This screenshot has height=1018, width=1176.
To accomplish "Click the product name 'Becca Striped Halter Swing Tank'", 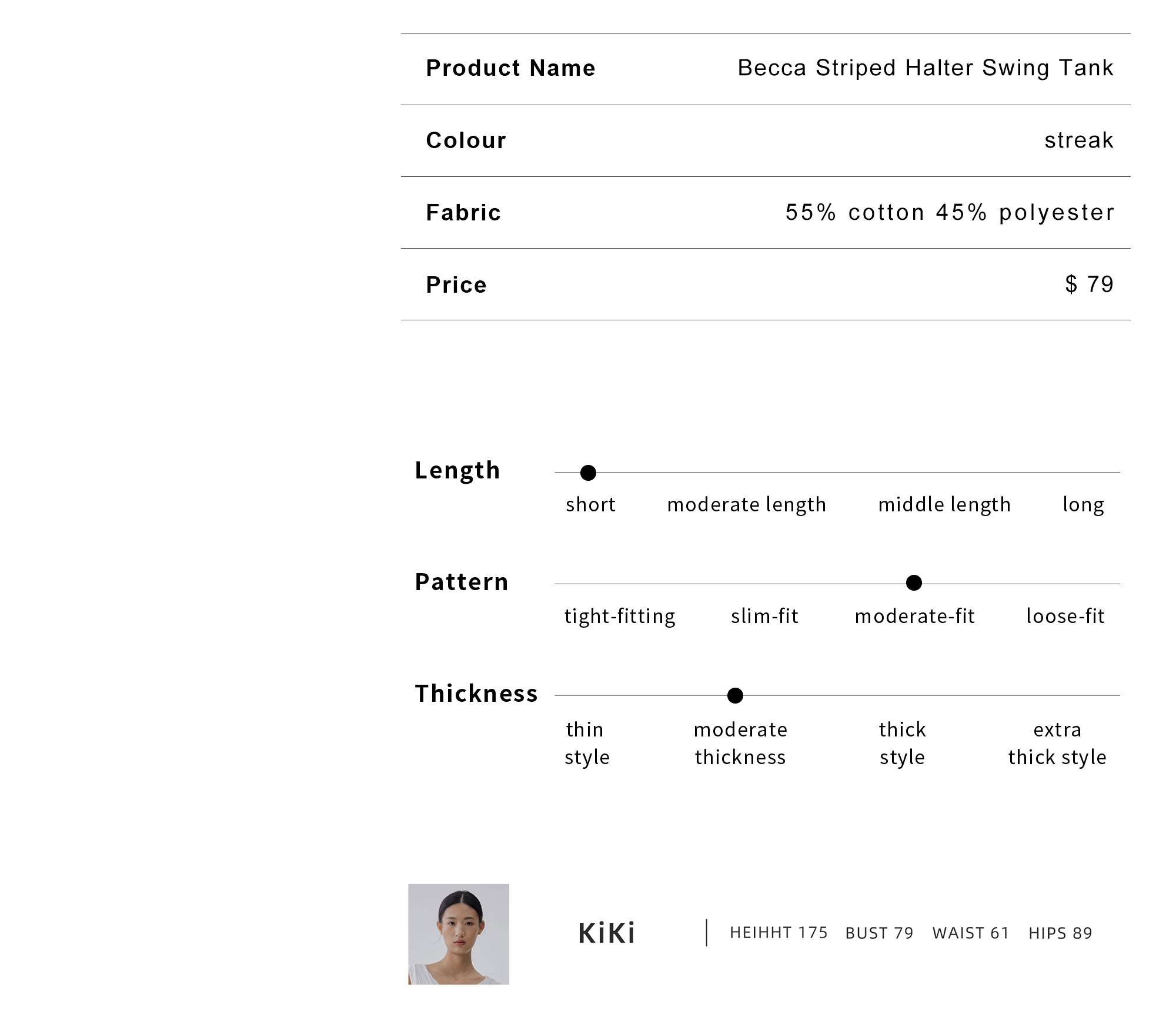I will click(926, 68).
